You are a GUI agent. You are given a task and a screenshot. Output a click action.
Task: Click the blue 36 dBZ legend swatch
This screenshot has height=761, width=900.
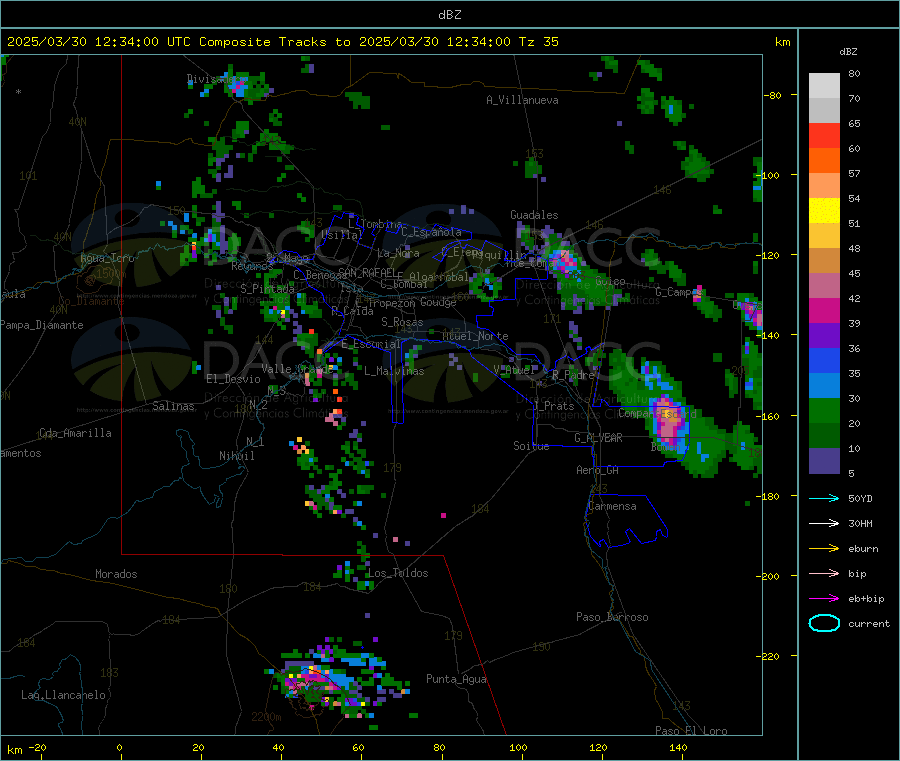824,360
